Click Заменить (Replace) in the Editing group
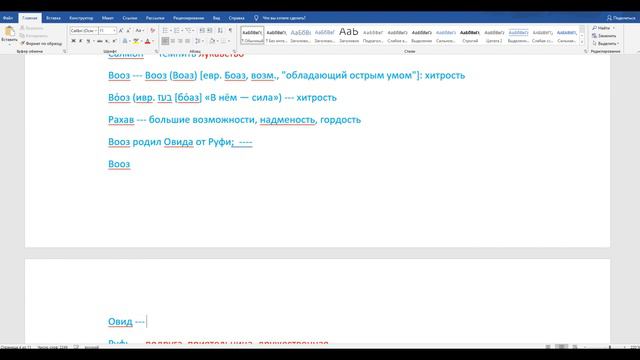Viewport: 640px width, 360px height. pyautogui.click(x=604, y=36)
